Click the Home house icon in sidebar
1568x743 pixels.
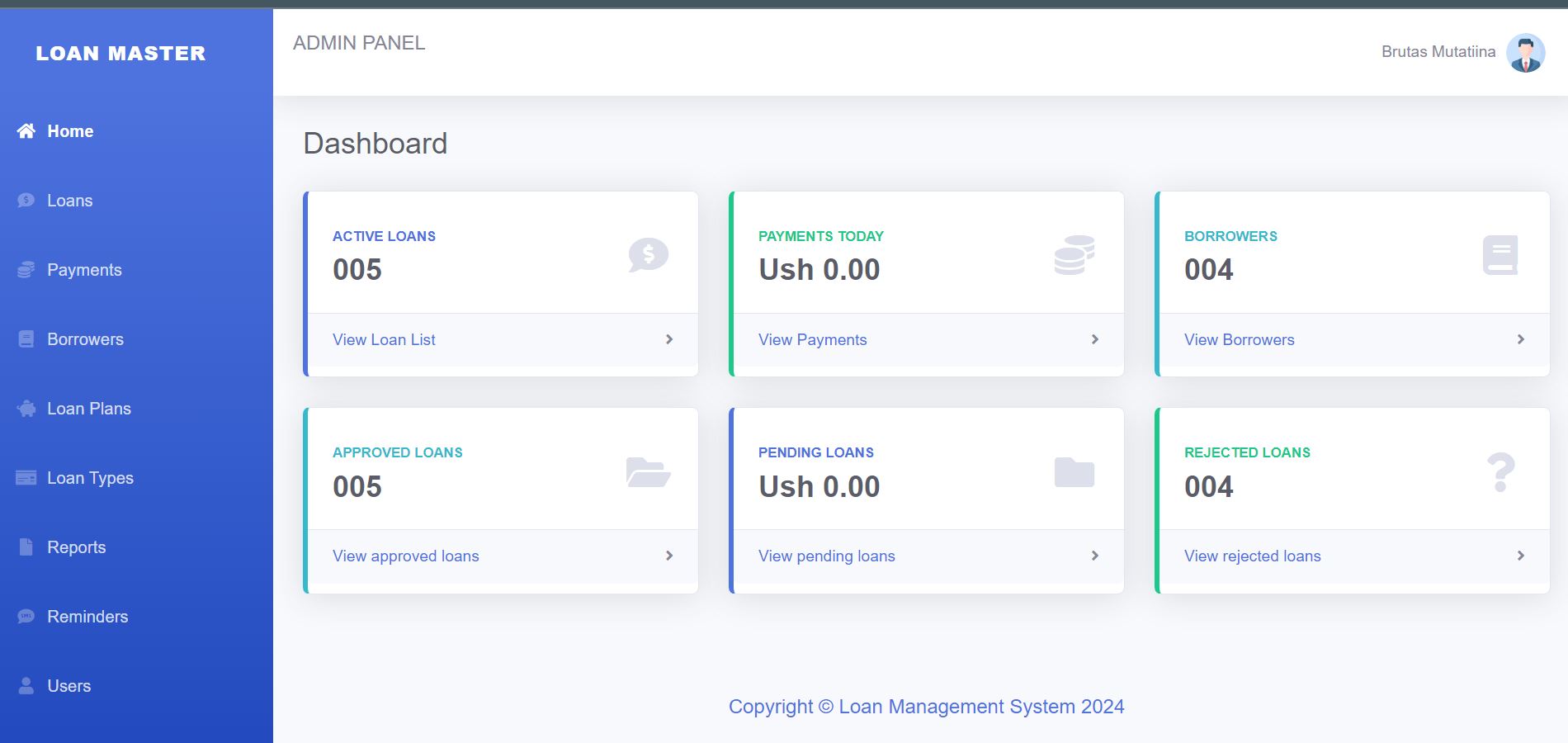pyautogui.click(x=26, y=131)
